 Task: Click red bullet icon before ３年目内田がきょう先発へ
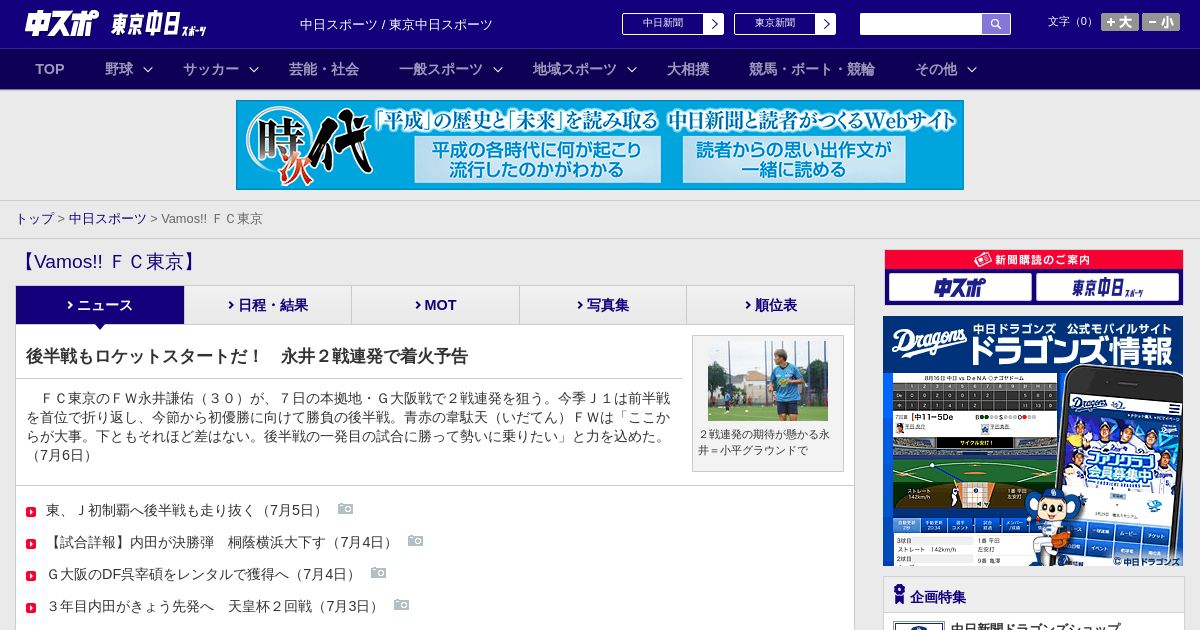tap(31, 608)
